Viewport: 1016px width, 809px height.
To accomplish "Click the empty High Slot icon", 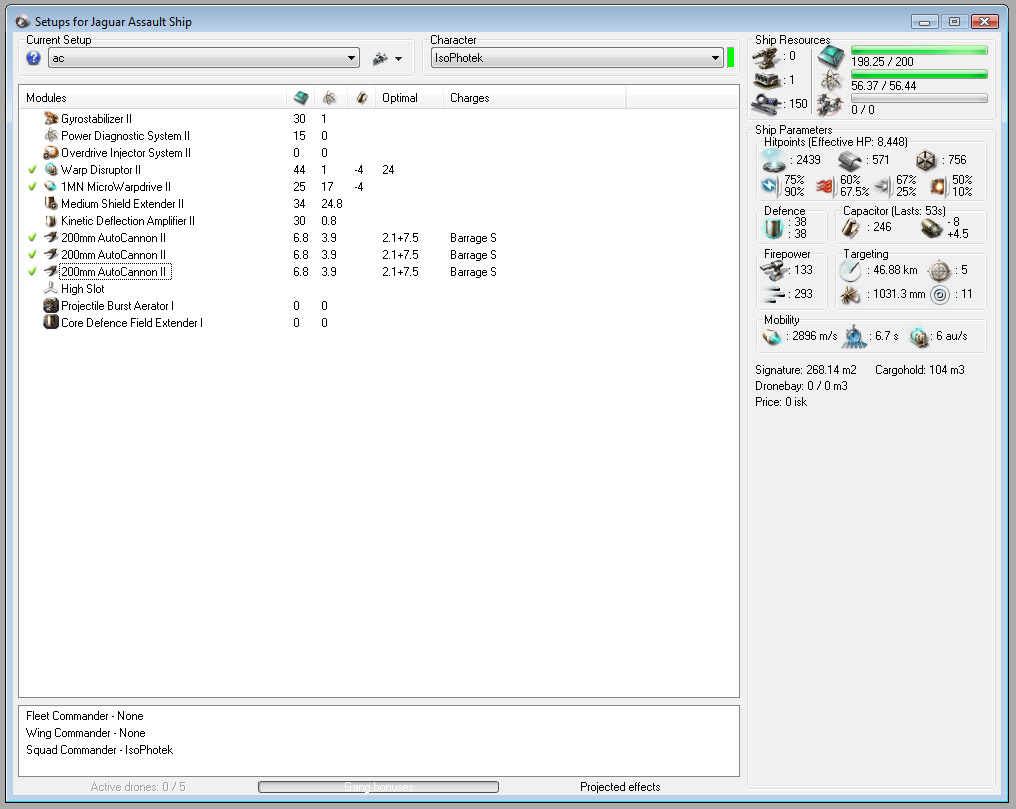I will click(x=51, y=288).
